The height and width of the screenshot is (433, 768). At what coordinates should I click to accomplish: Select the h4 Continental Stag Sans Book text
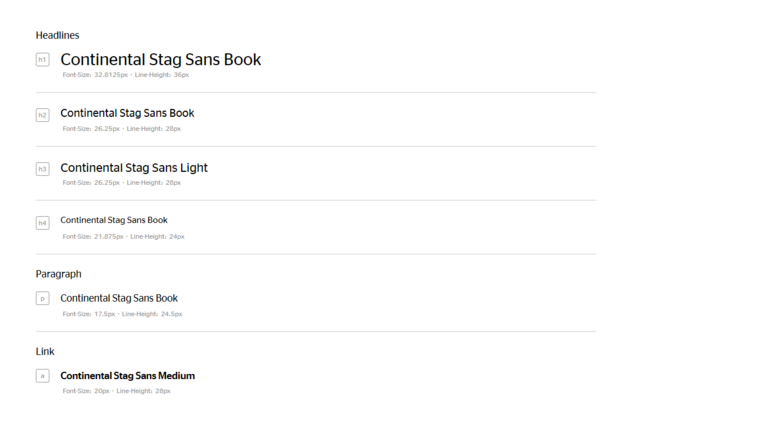[x=114, y=220]
